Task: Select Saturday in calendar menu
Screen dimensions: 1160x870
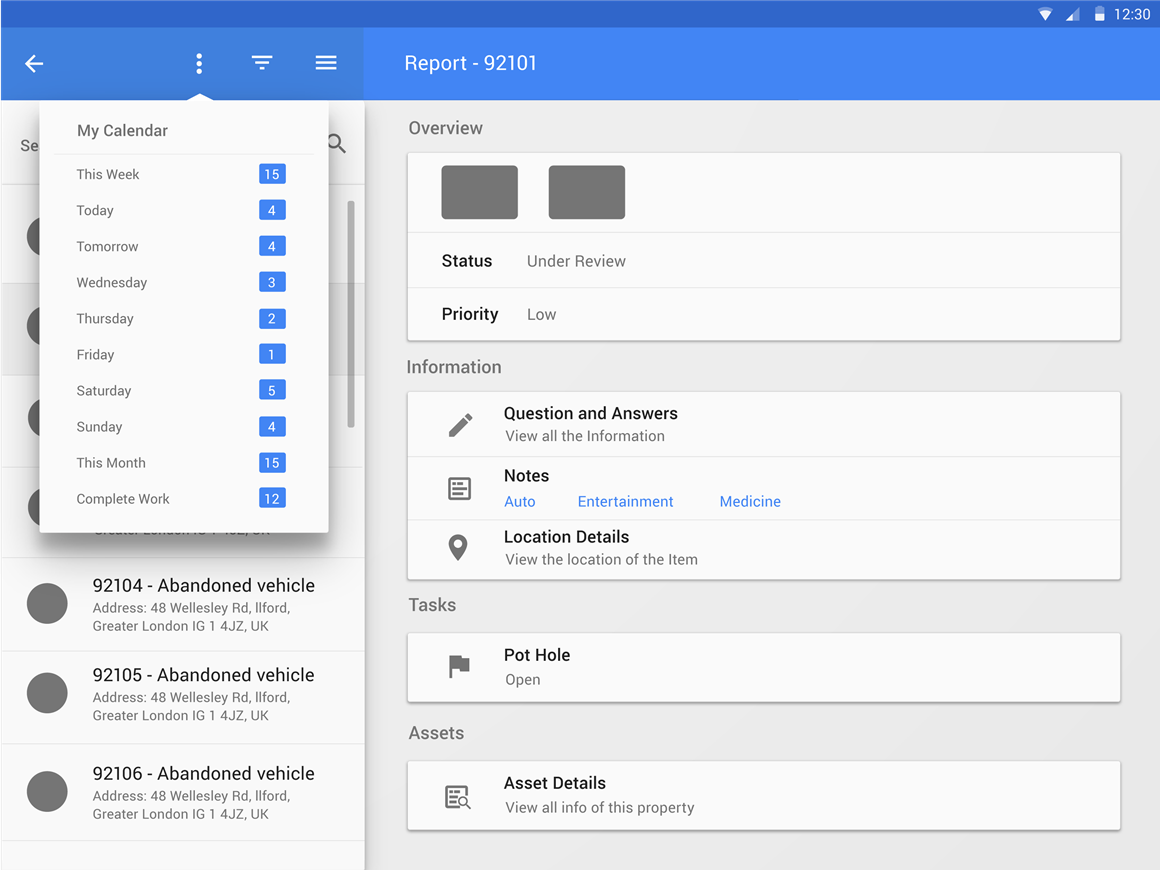Action: 183,391
